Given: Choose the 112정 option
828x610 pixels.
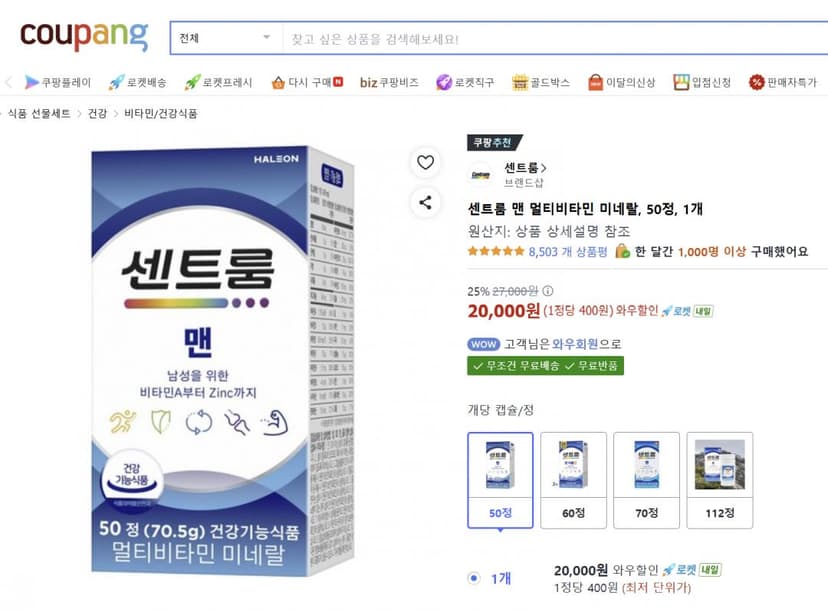Looking at the screenshot, I should [720, 480].
